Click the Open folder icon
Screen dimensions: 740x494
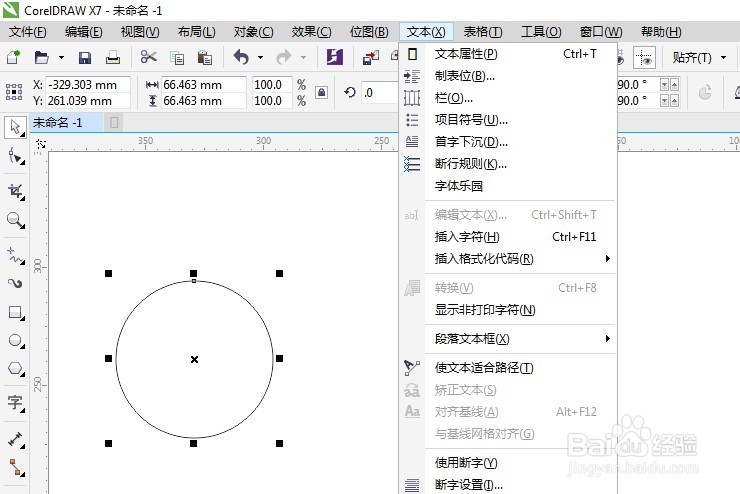[42, 58]
